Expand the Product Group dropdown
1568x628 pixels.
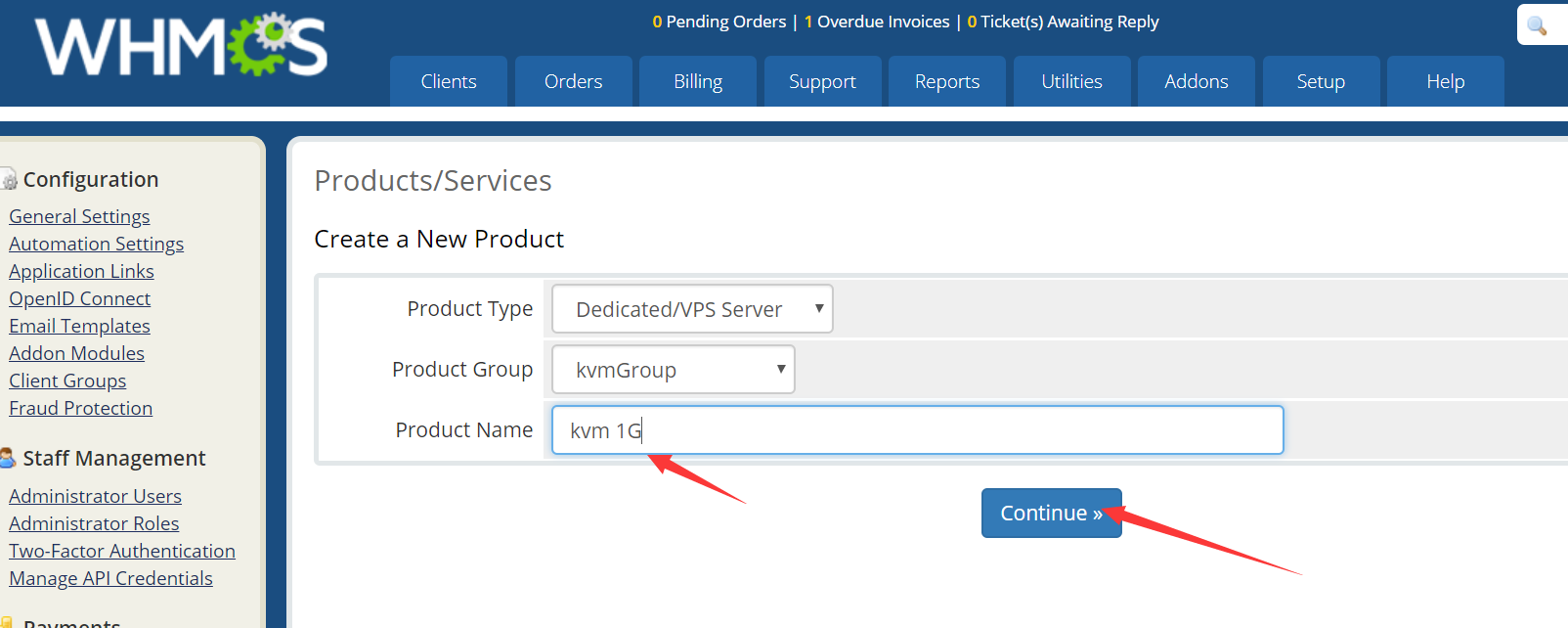673,370
